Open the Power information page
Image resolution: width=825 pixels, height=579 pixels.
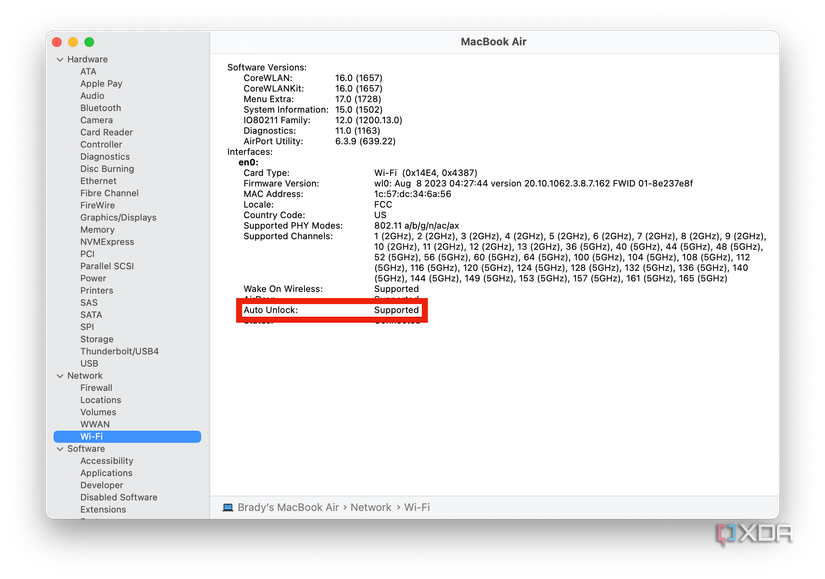[x=93, y=278]
